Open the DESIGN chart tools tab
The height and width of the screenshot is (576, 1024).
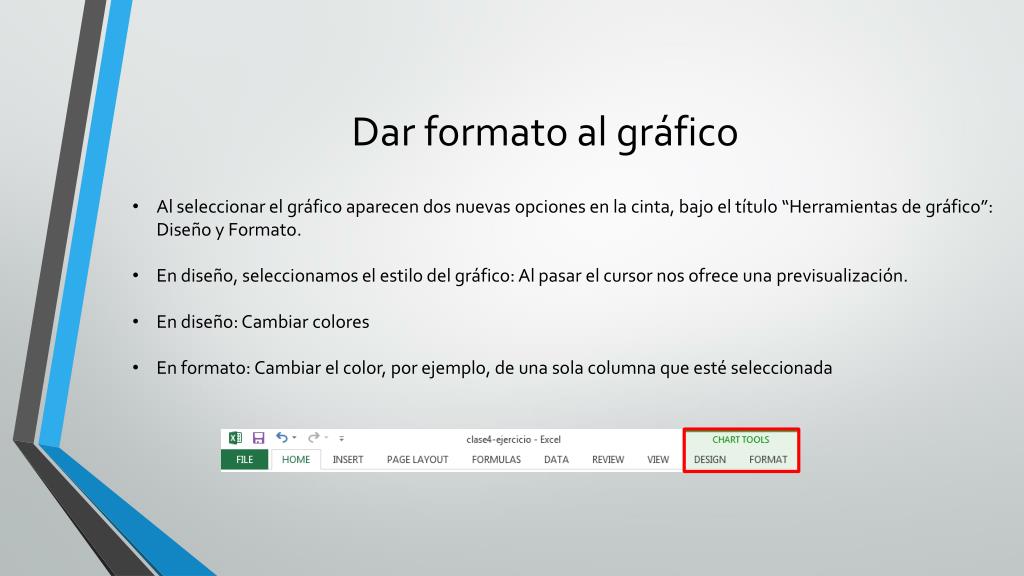(x=710, y=460)
